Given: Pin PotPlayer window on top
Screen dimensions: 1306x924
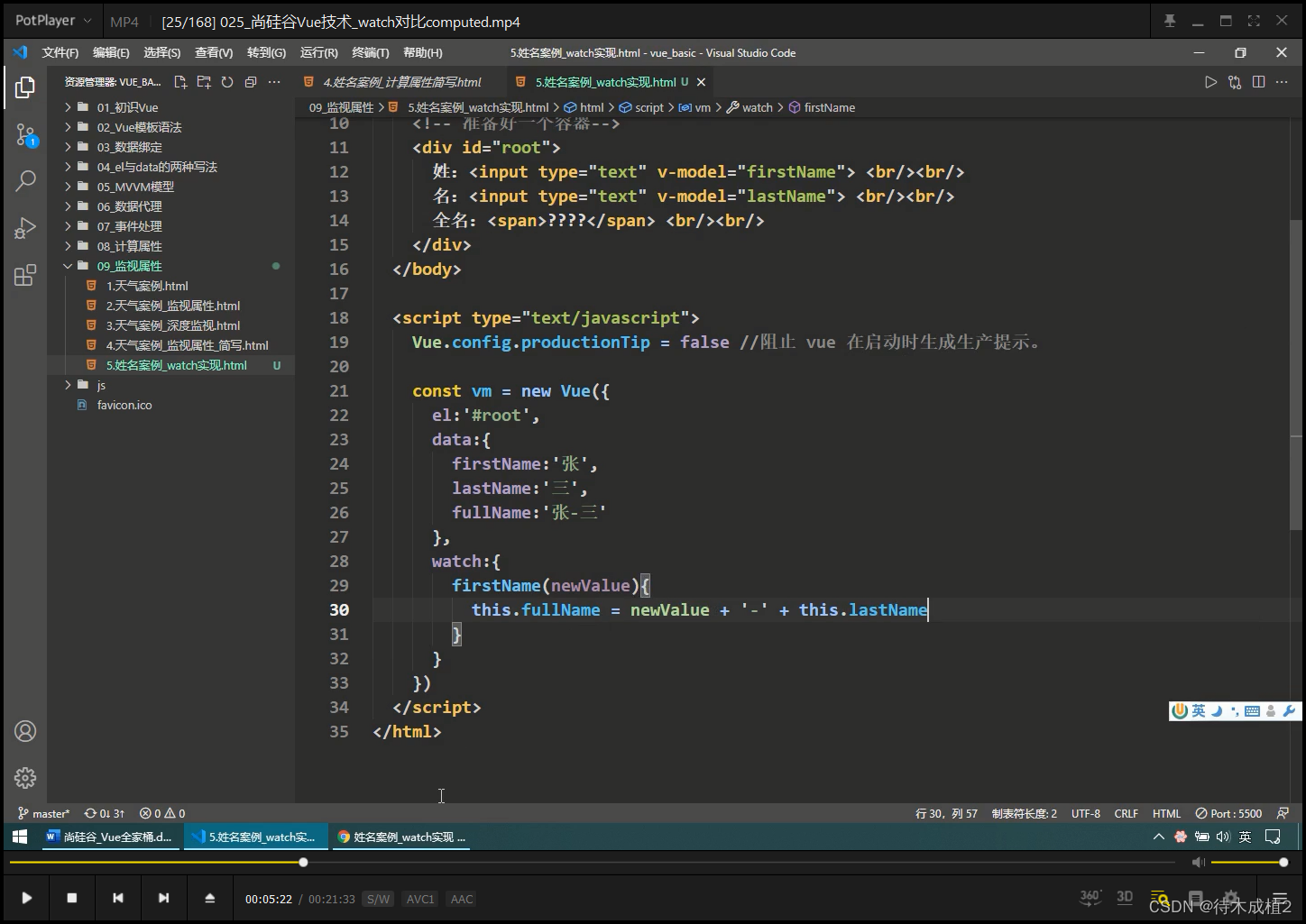Looking at the screenshot, I should tap(1170, 21).
